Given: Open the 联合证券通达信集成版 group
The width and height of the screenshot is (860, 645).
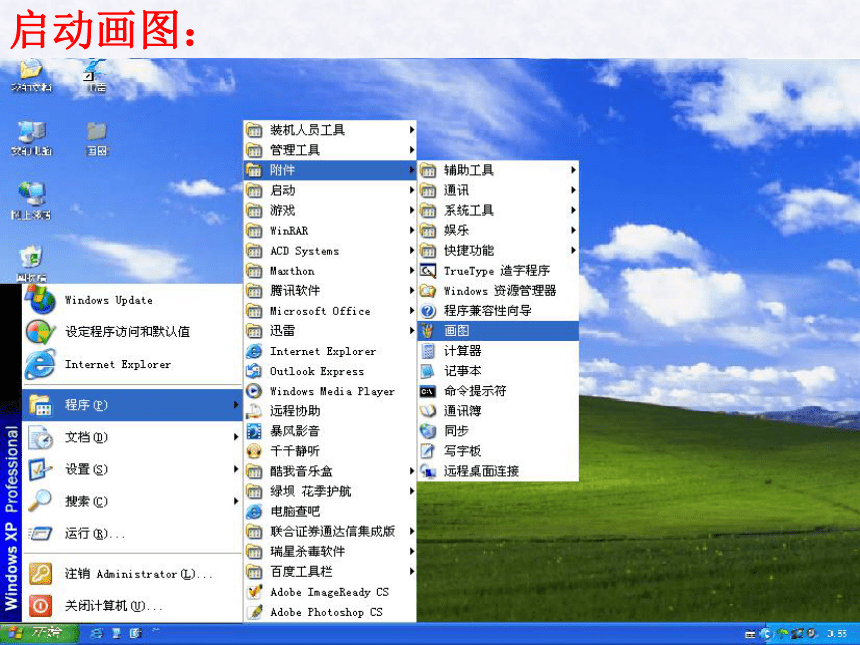Looking at the screenshot, I should tap(330, 531).
